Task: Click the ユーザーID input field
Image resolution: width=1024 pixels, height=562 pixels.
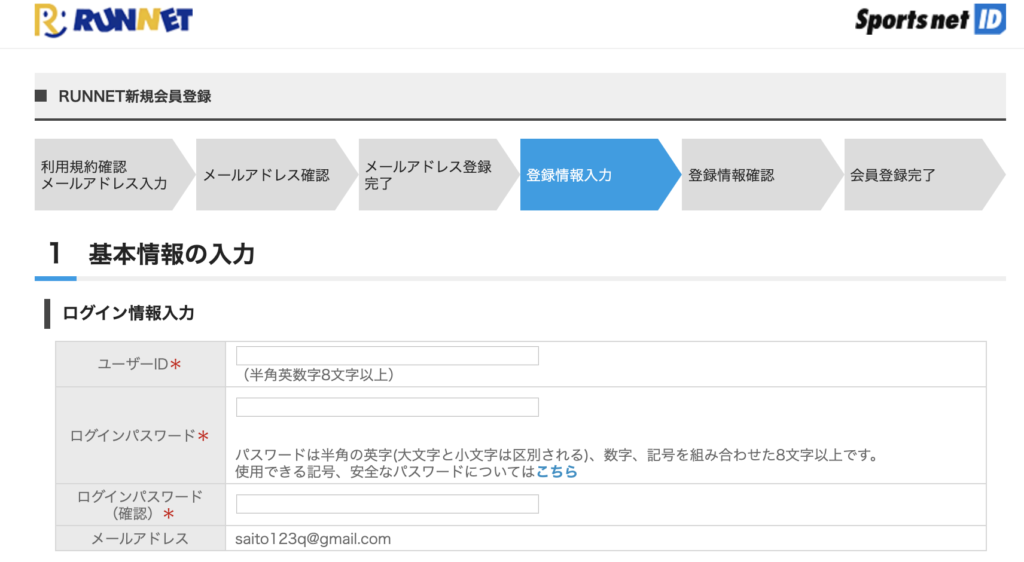Action: click(x=387, y=356)
